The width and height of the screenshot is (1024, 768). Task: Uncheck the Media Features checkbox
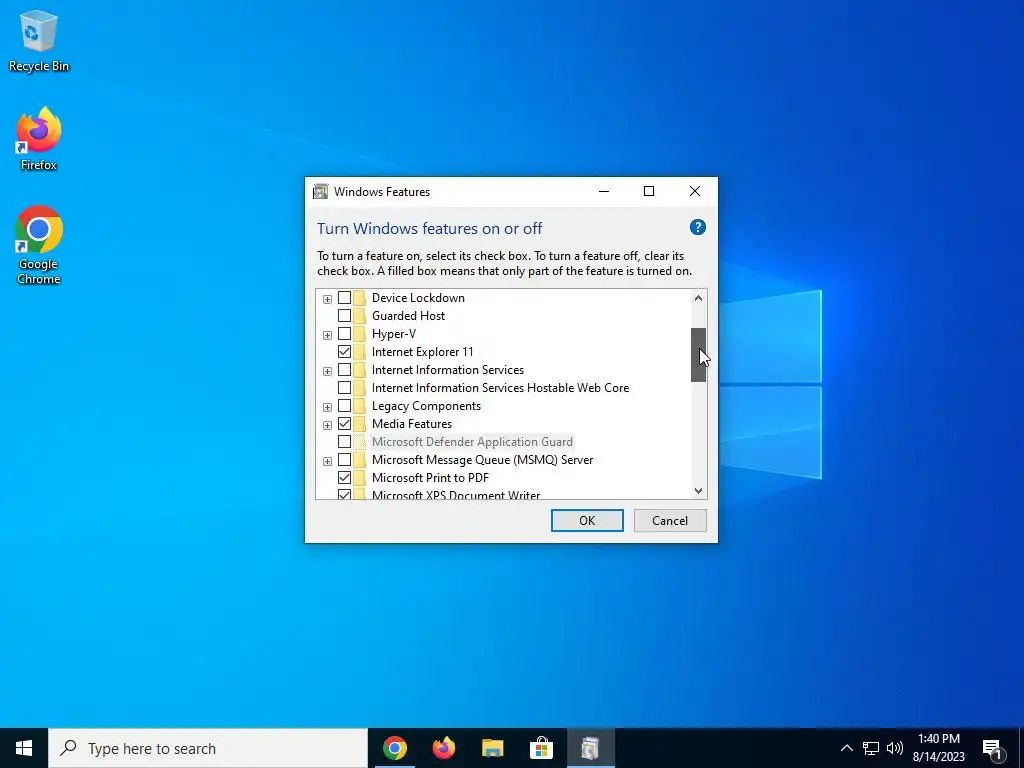click(344, 424)
